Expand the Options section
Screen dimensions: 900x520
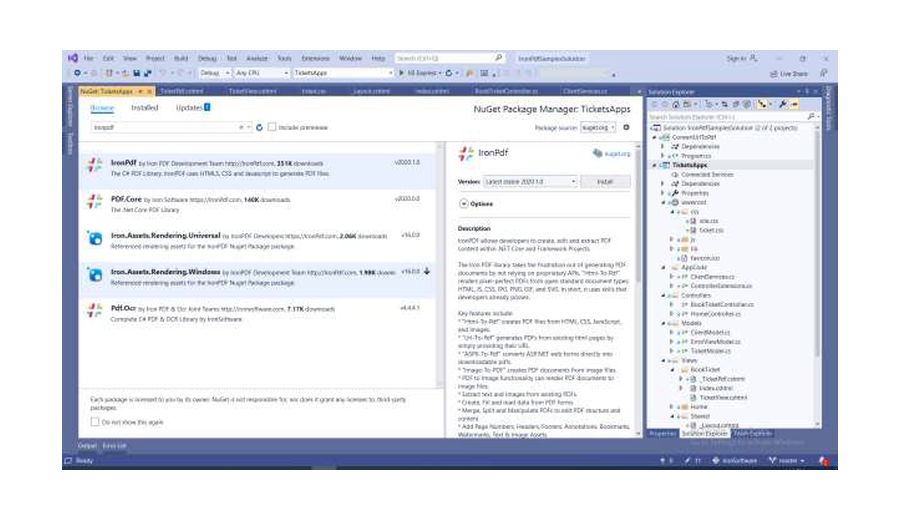coord(464,204)
